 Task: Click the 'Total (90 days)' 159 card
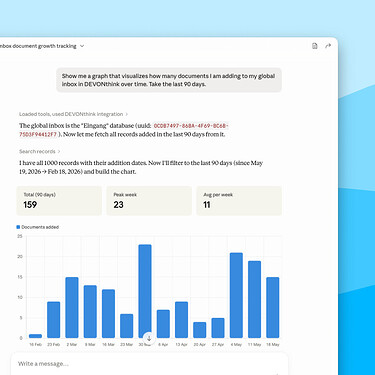point(59,201)
